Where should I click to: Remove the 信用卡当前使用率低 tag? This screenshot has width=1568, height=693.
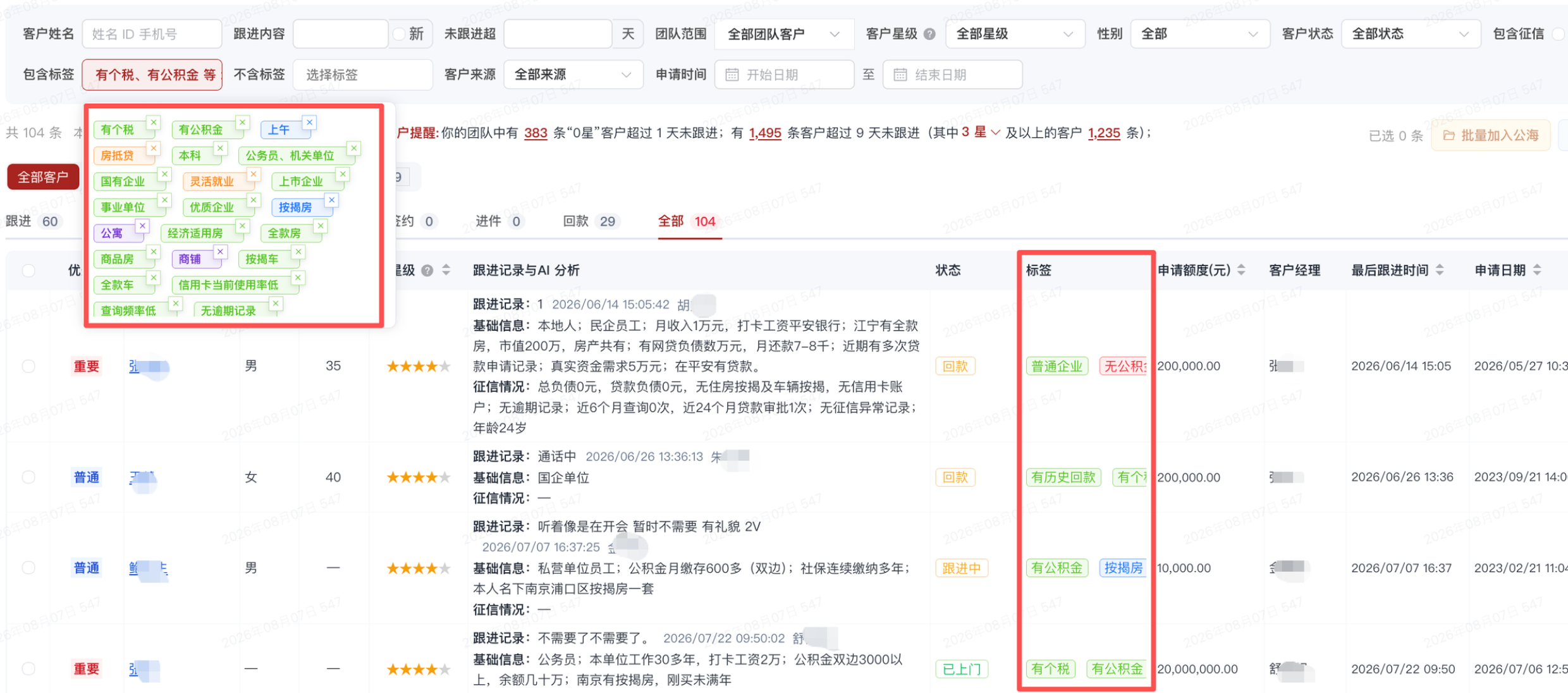click(298, 278)
